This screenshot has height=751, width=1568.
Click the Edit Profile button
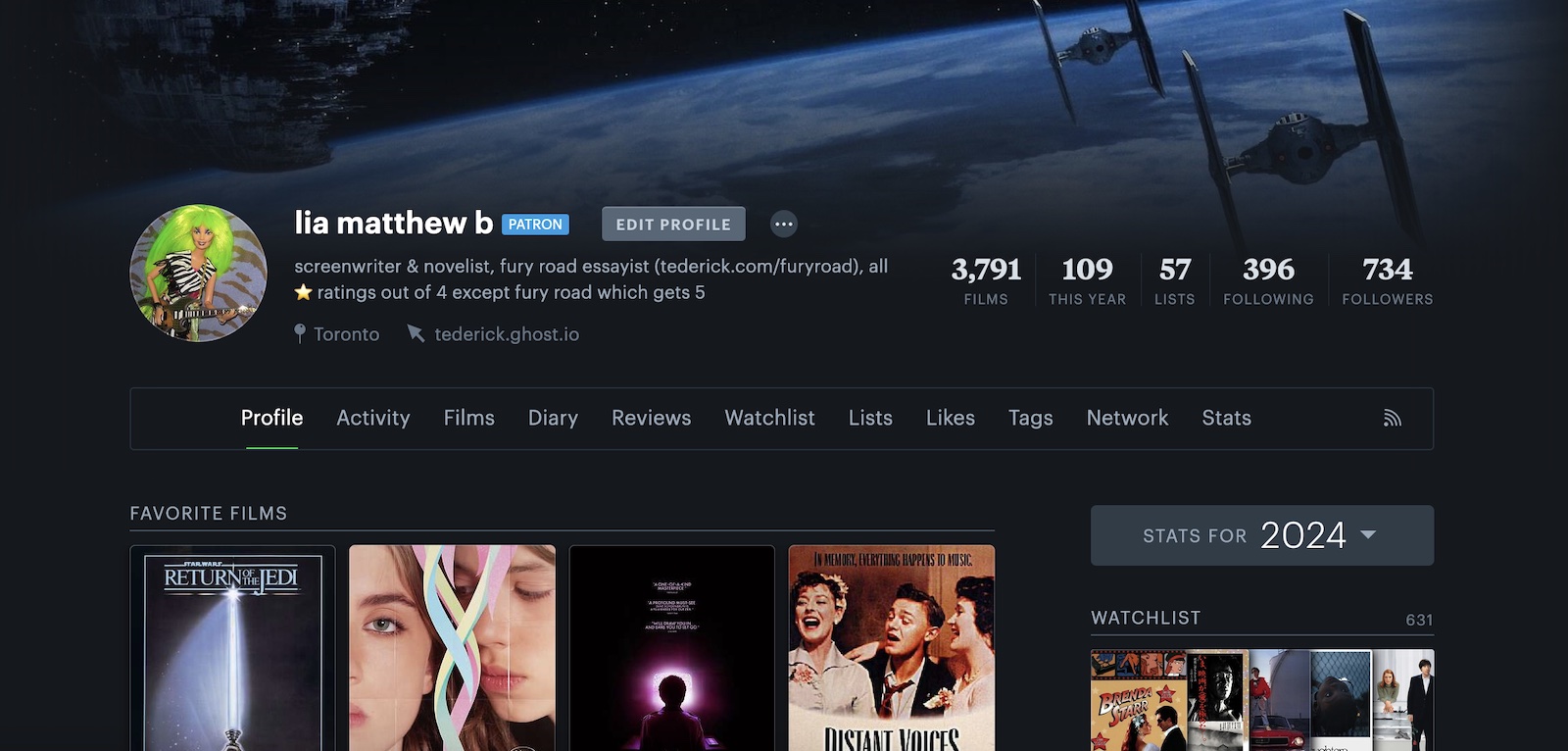[x=673, y=225]
